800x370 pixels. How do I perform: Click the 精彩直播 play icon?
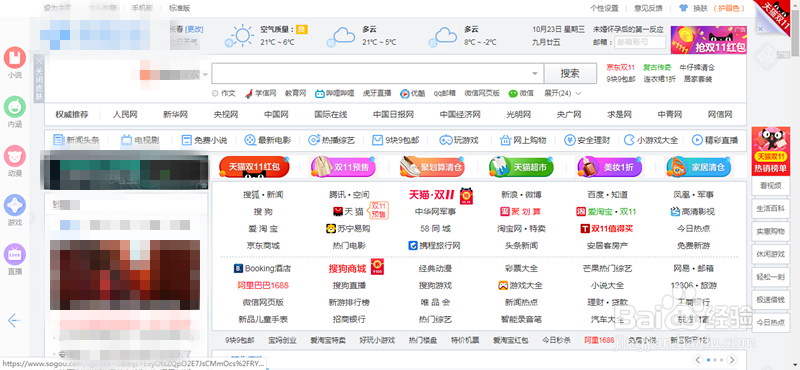(697, 140)
